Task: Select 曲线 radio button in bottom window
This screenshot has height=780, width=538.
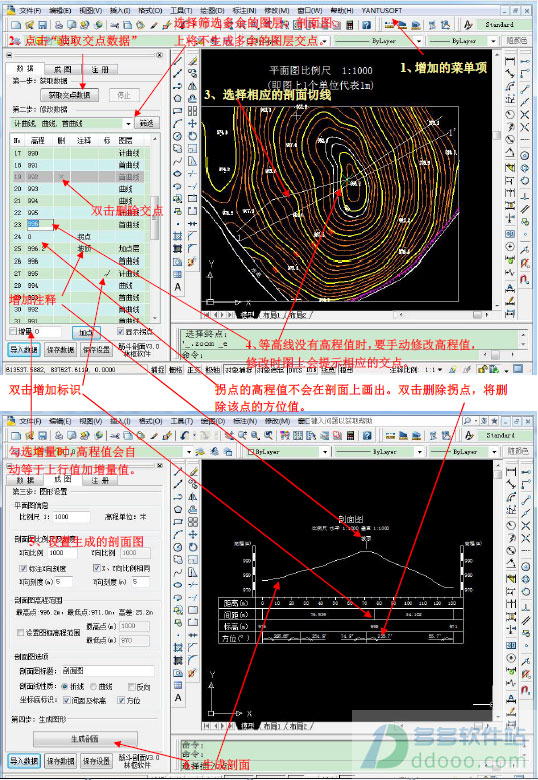Action: (x=93, y=687)
